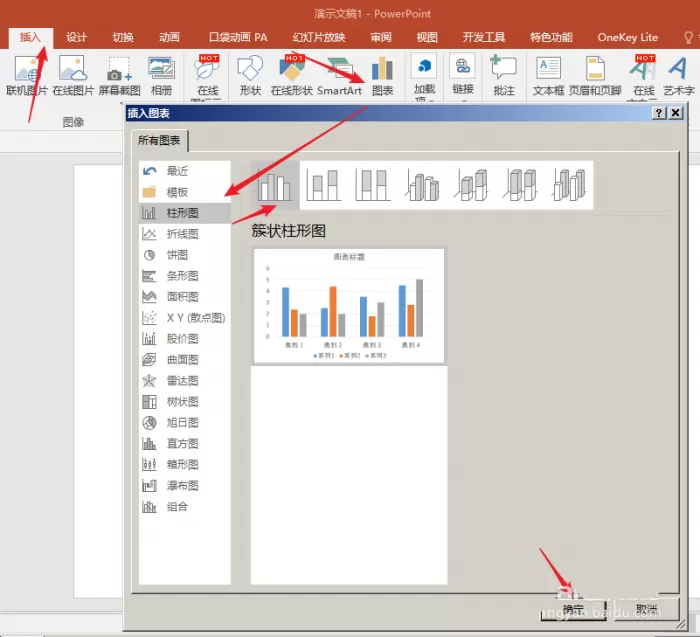The height and width of the screenshot is (637, 700).
Task: Choose 面积图 area chart category
Action: click(x=185, y=297)
